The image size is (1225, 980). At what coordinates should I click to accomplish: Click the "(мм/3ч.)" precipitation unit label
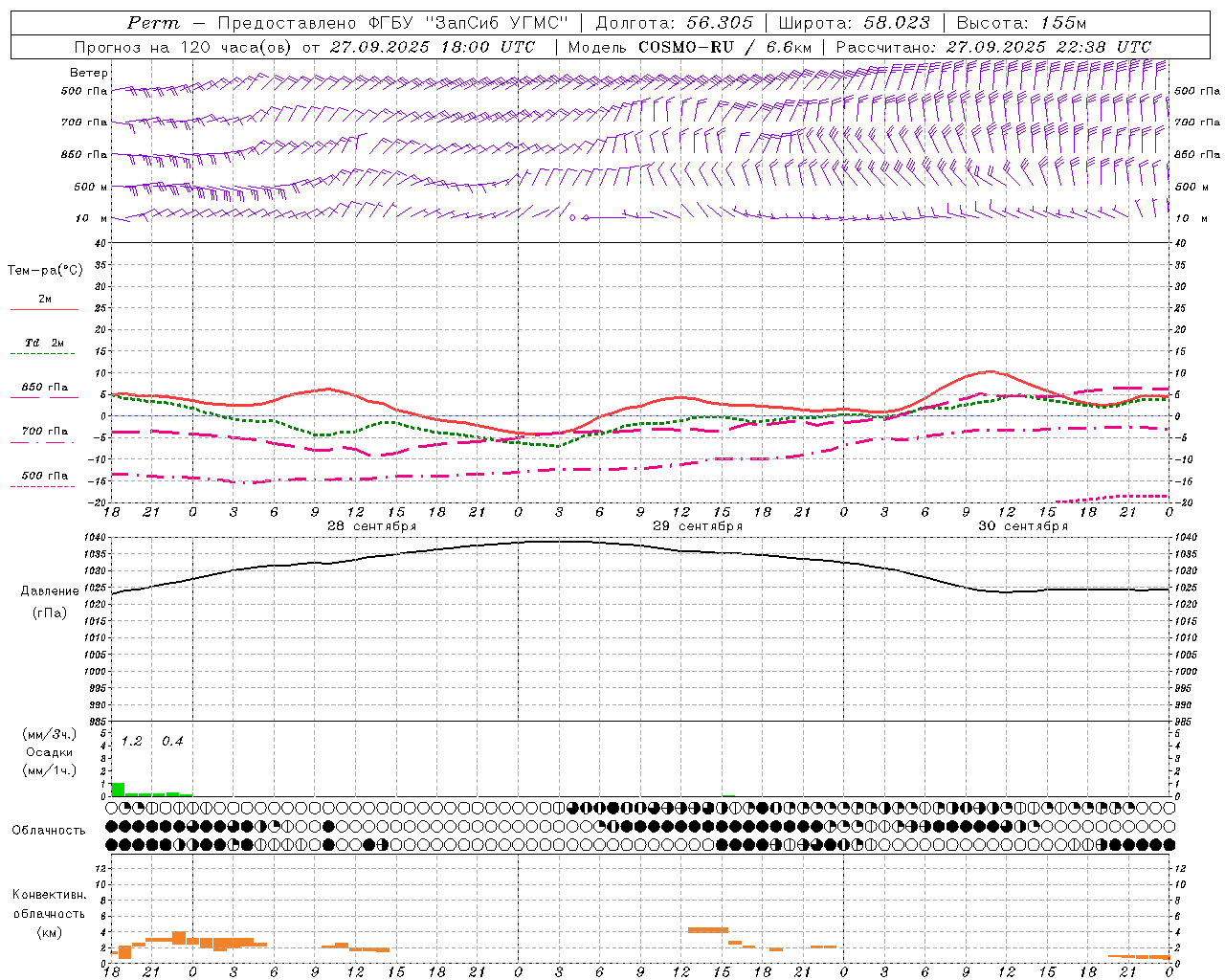[50, 735]
